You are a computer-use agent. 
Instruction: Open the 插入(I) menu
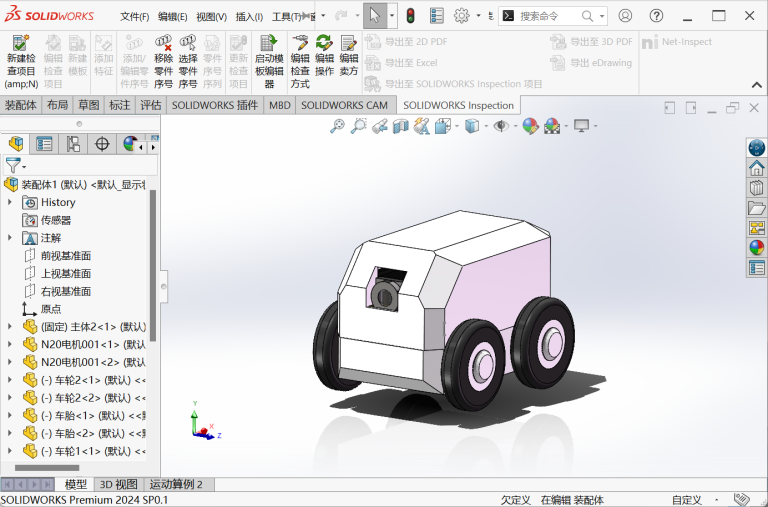pos(249,17)
